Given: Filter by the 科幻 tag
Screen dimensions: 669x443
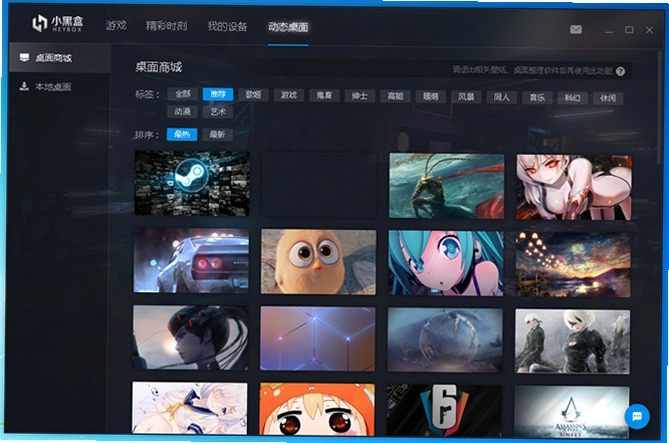Looking at the screenshot, I should pyautogui.click(x=573, y=98).
